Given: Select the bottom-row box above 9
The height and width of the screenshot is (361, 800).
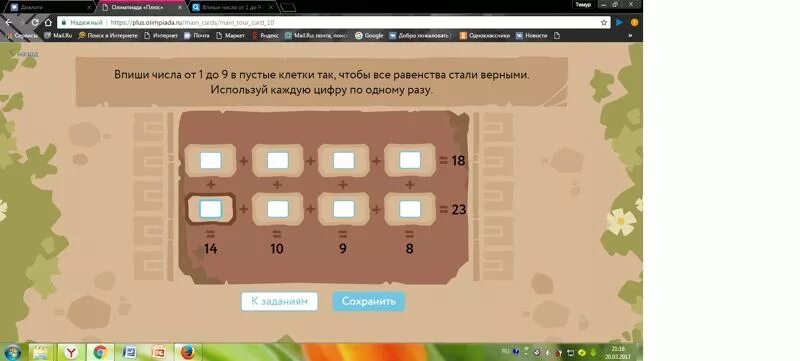Looking at the screenshot, I should (x=343, y=209).
